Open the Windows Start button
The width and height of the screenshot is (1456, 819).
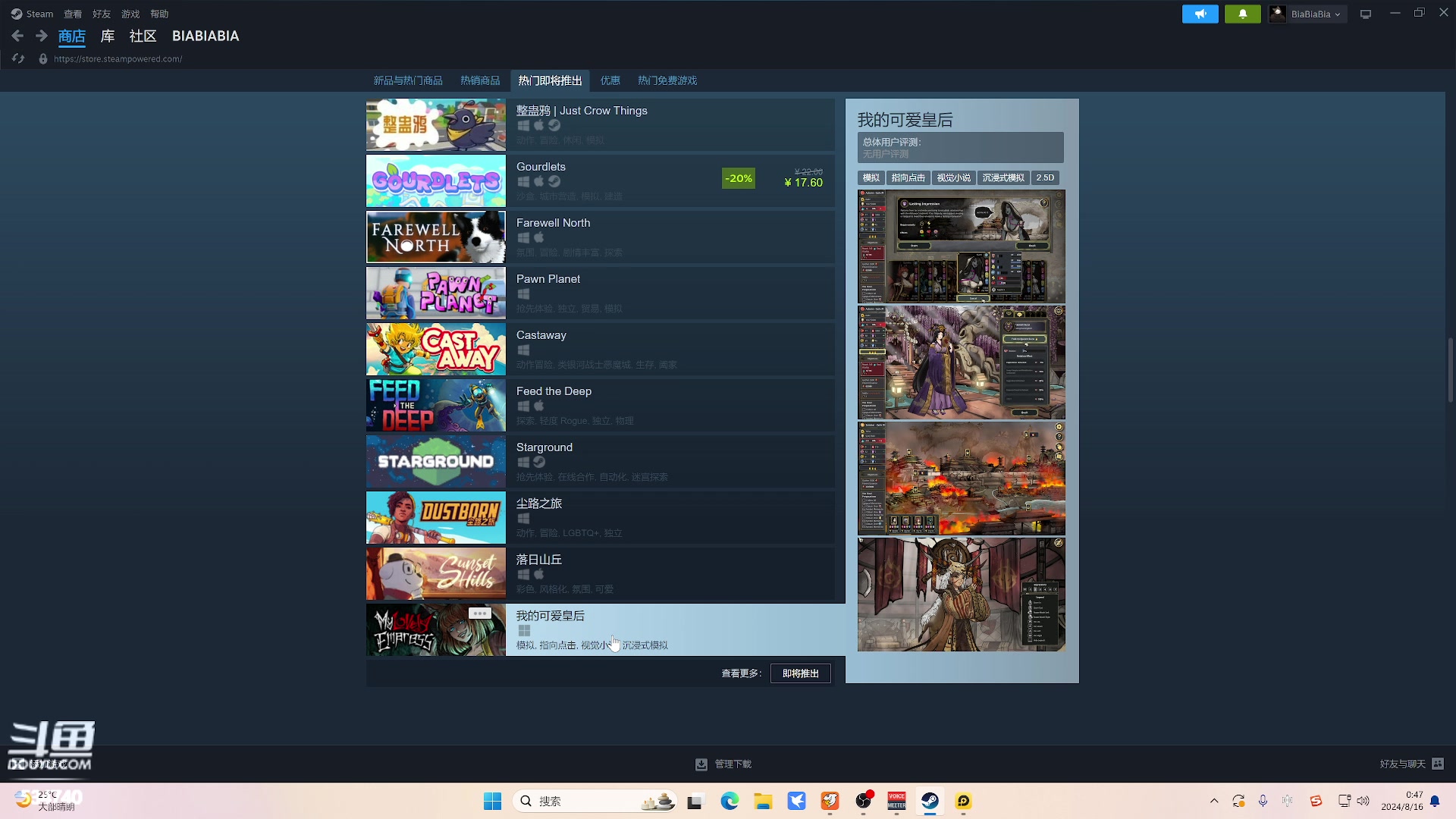tap(492, 801)
